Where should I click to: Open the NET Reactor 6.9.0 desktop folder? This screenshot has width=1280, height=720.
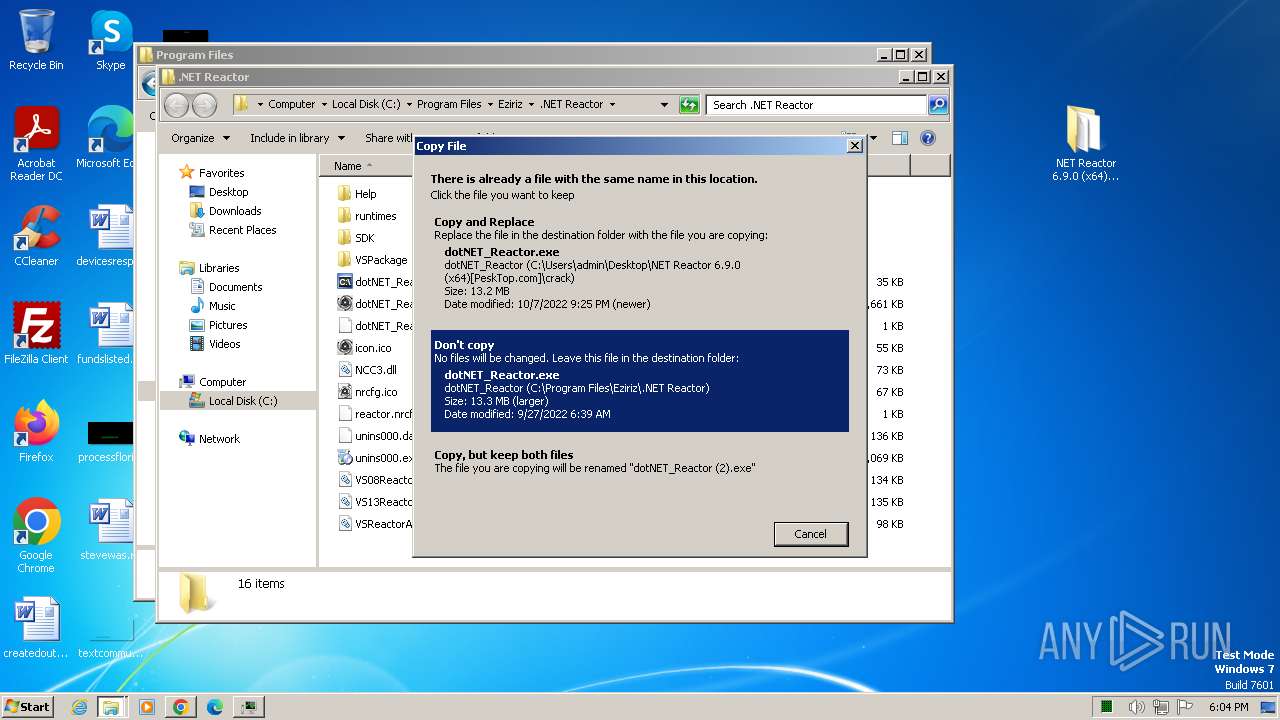(1085, 144)
